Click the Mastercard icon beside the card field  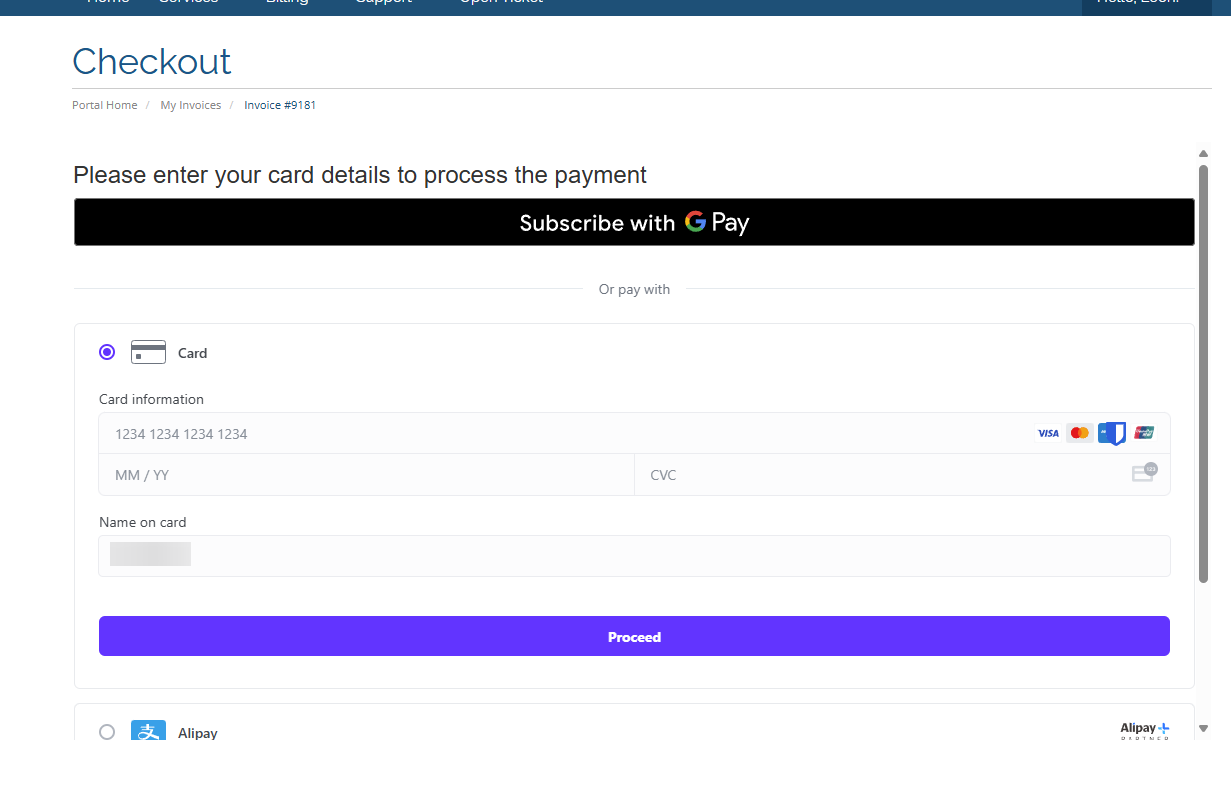(x=1079, y=432)
